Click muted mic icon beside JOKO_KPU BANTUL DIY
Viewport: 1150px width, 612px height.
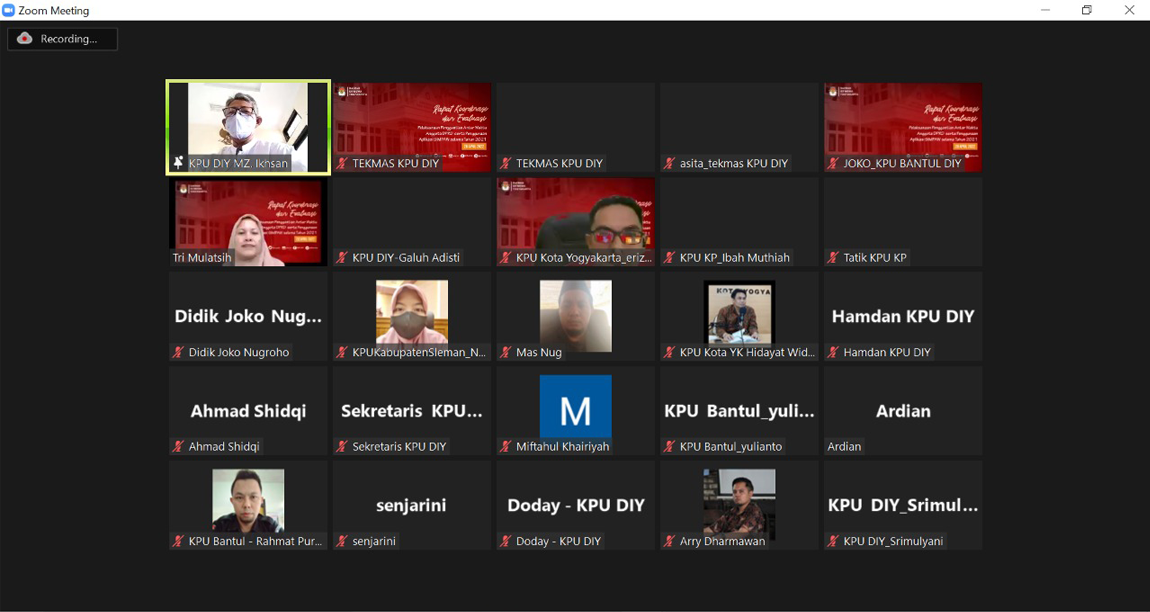[x=834, y=163]
